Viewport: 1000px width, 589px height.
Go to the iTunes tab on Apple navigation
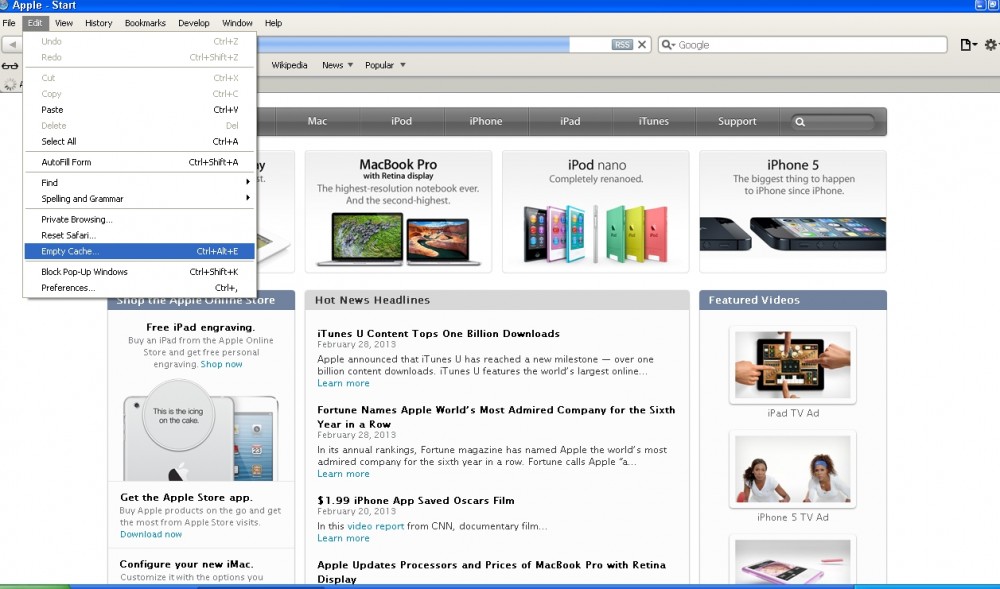653,122
